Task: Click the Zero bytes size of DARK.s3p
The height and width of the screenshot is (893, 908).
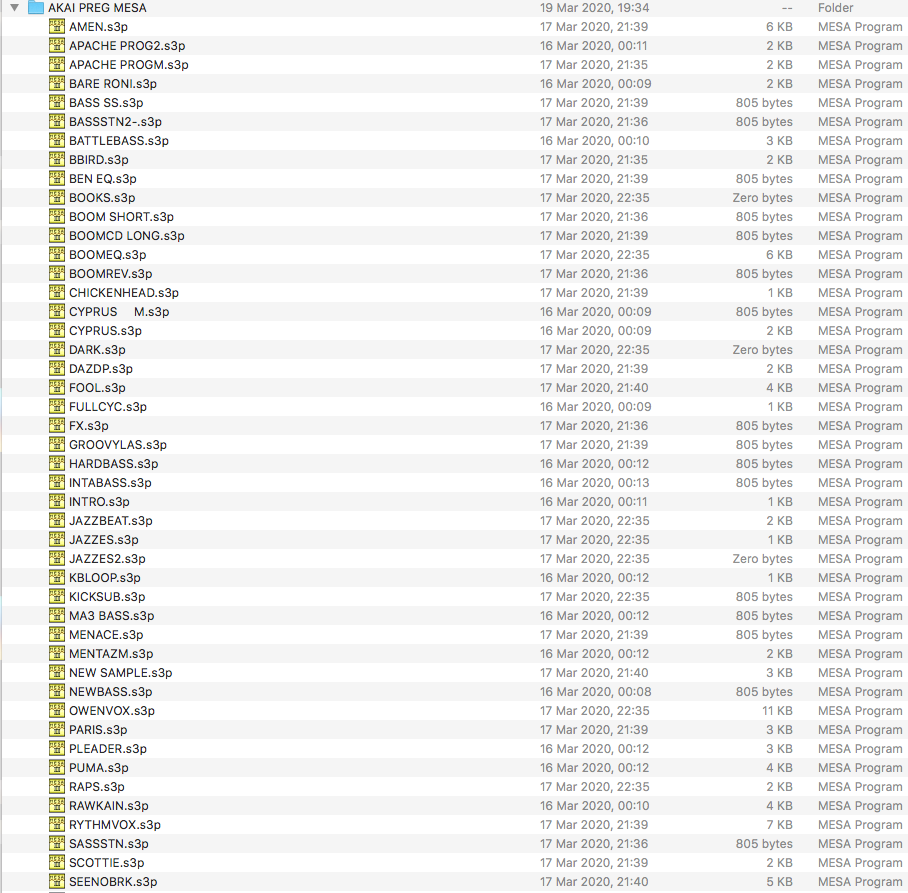Action: (x=762, y=350)
